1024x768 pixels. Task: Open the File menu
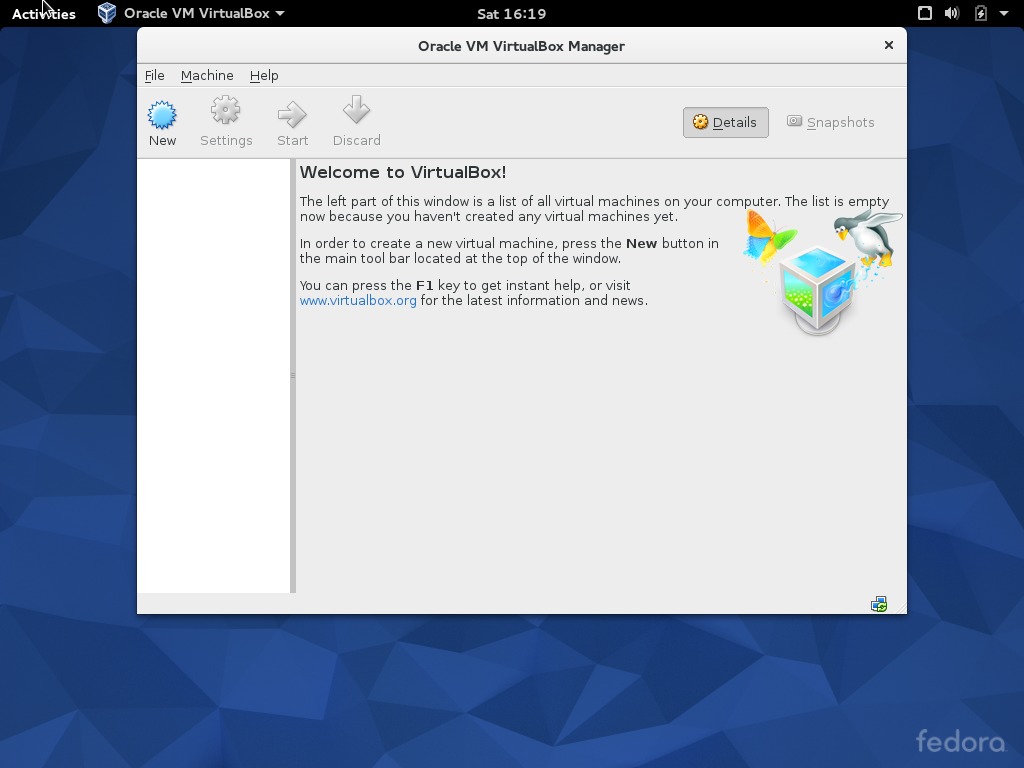pos(154,75)
